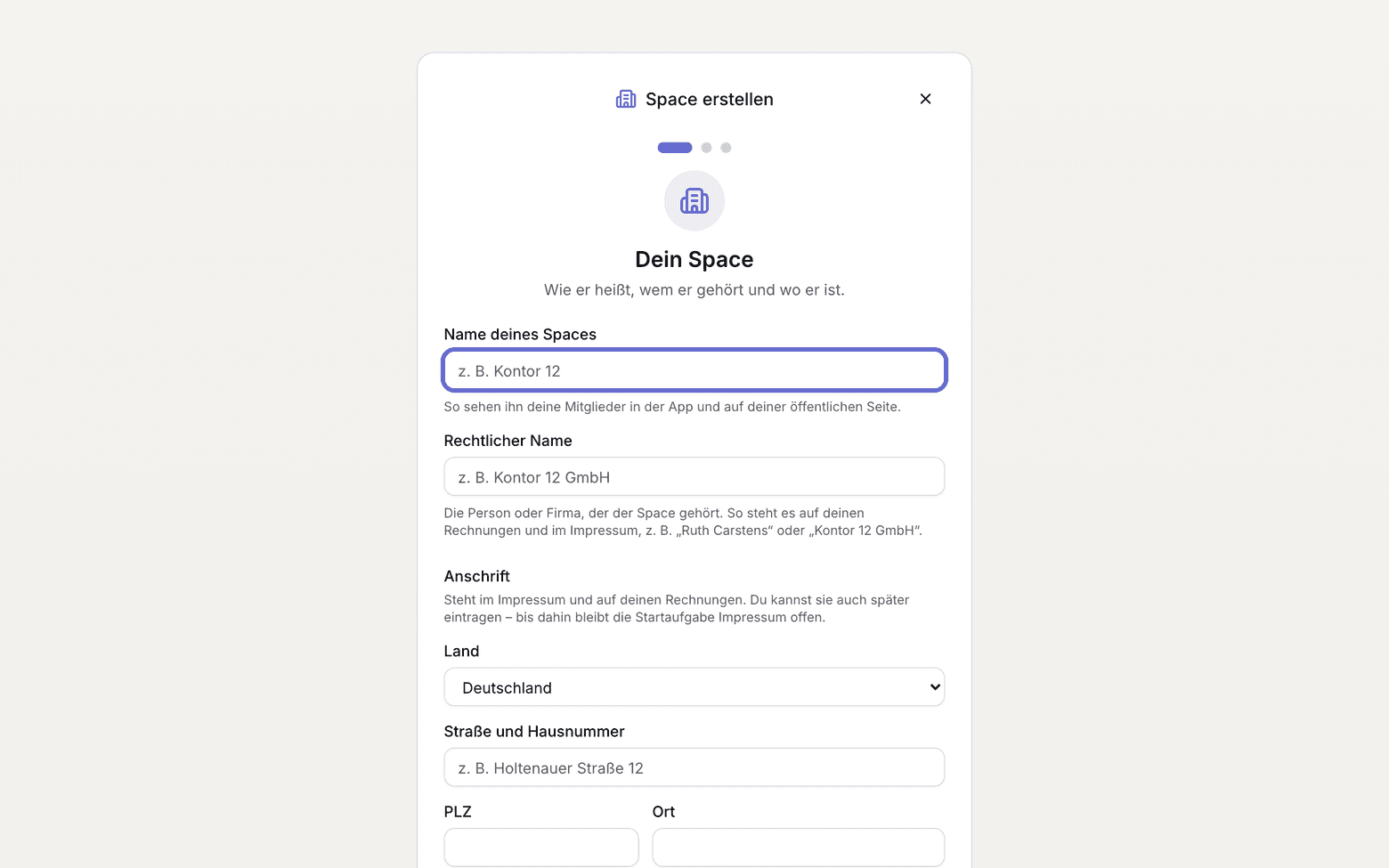This screenshot has width=1389, height=868.
Task: Click the Anschrift section heading
Action: [x=477, y=577]
